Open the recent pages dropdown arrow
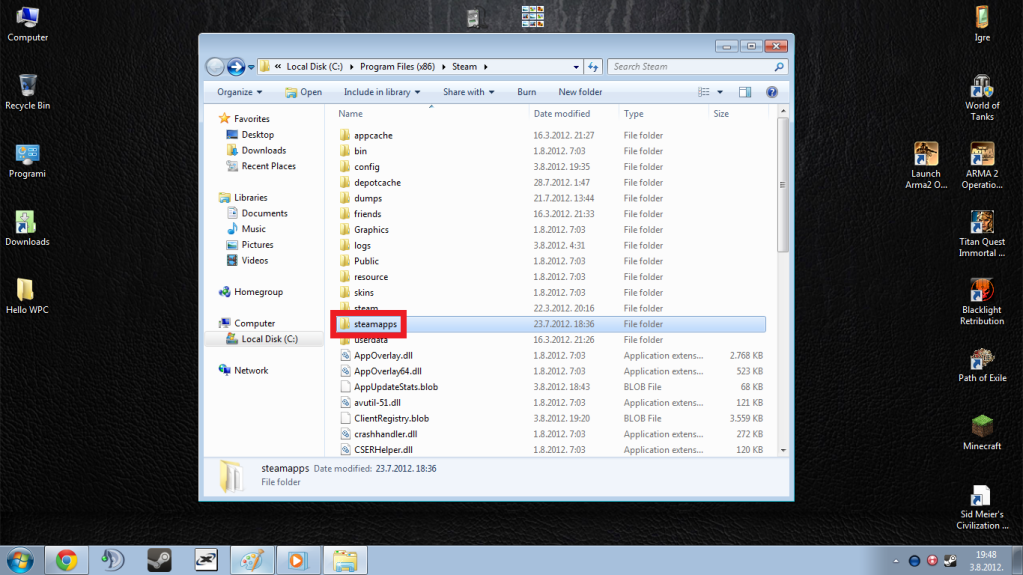 click(x=251, y=67)
